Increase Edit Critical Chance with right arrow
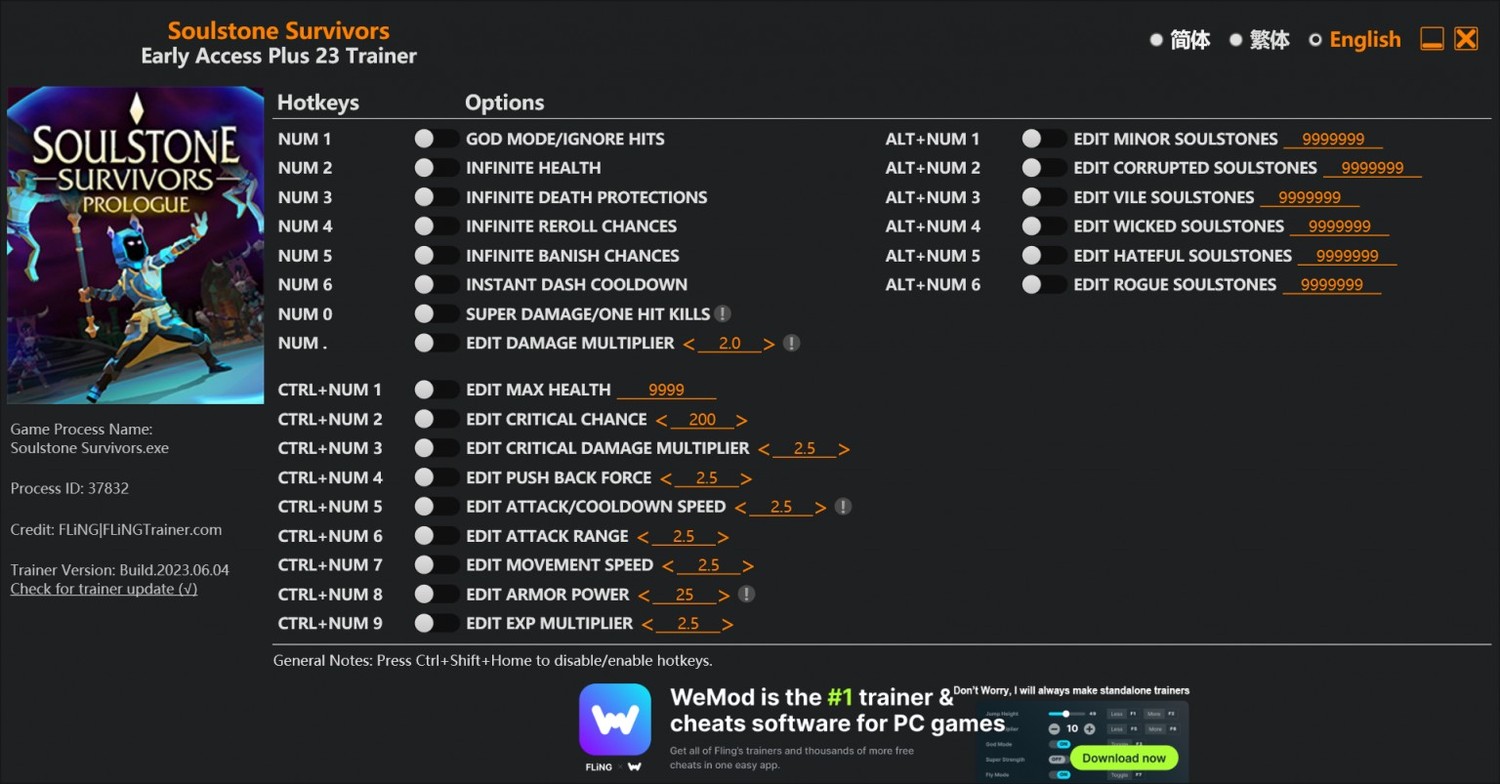 point(741,420)
